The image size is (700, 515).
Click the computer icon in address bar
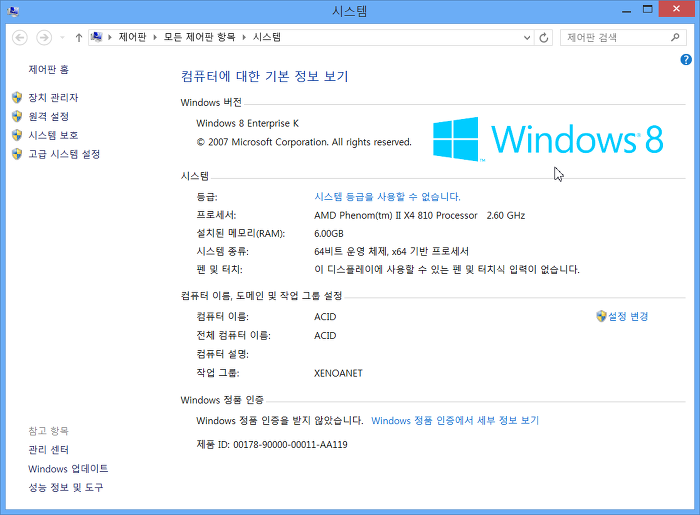point(96,37)
